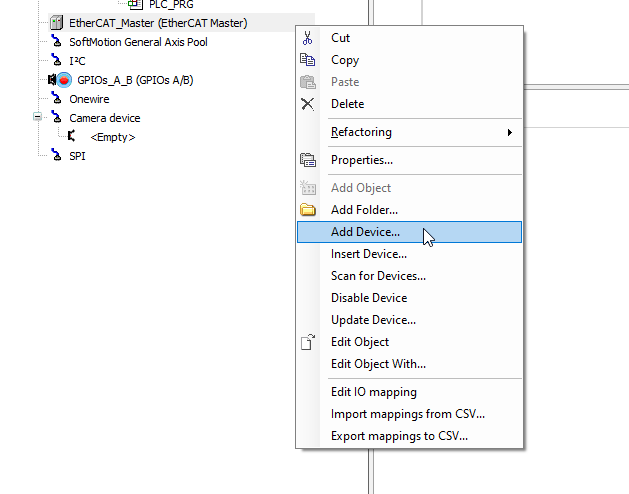The image size is (629, 494).
Task: Click the Camera device node icon
Action: (x=57, y=118)
